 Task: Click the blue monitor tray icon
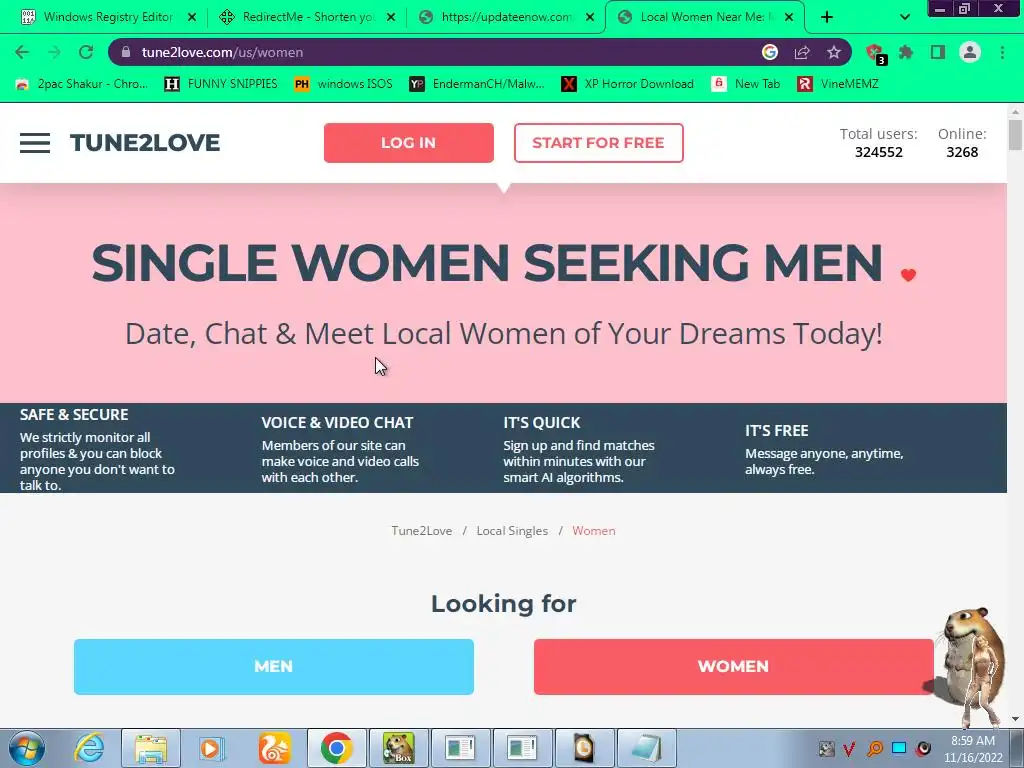pos(899,749)
